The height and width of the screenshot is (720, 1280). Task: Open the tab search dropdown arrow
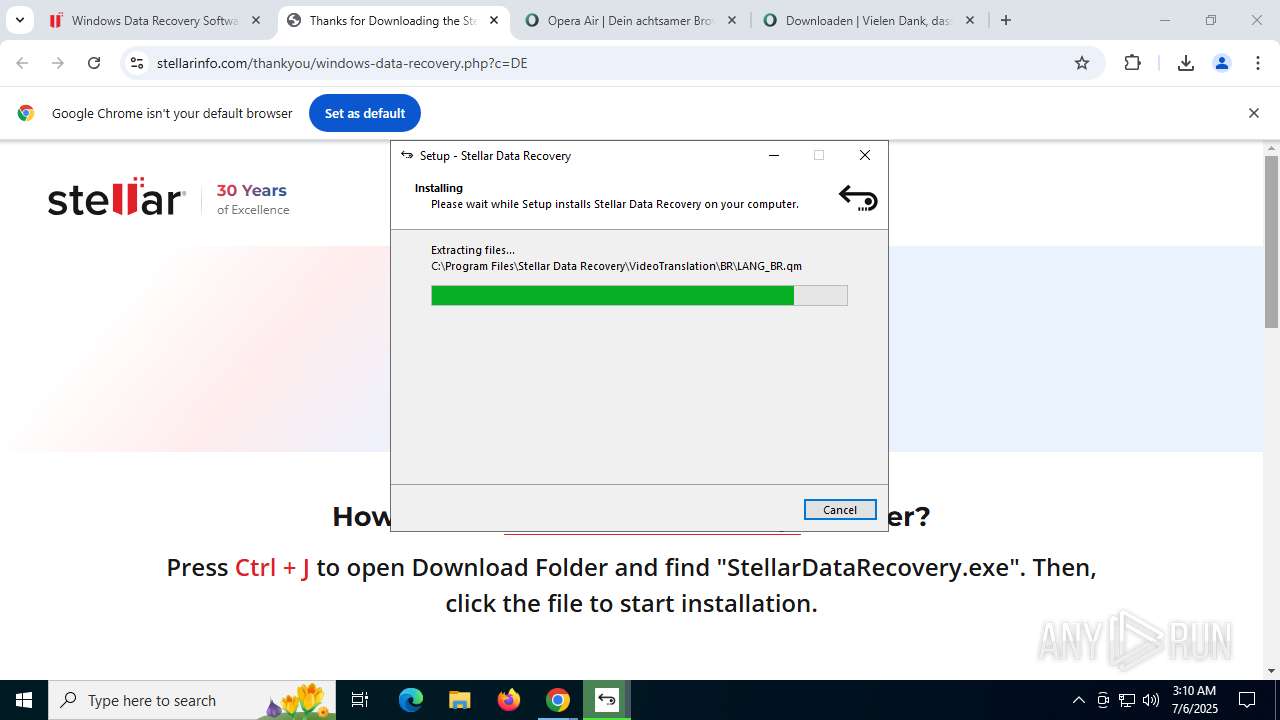pos(19,20)
